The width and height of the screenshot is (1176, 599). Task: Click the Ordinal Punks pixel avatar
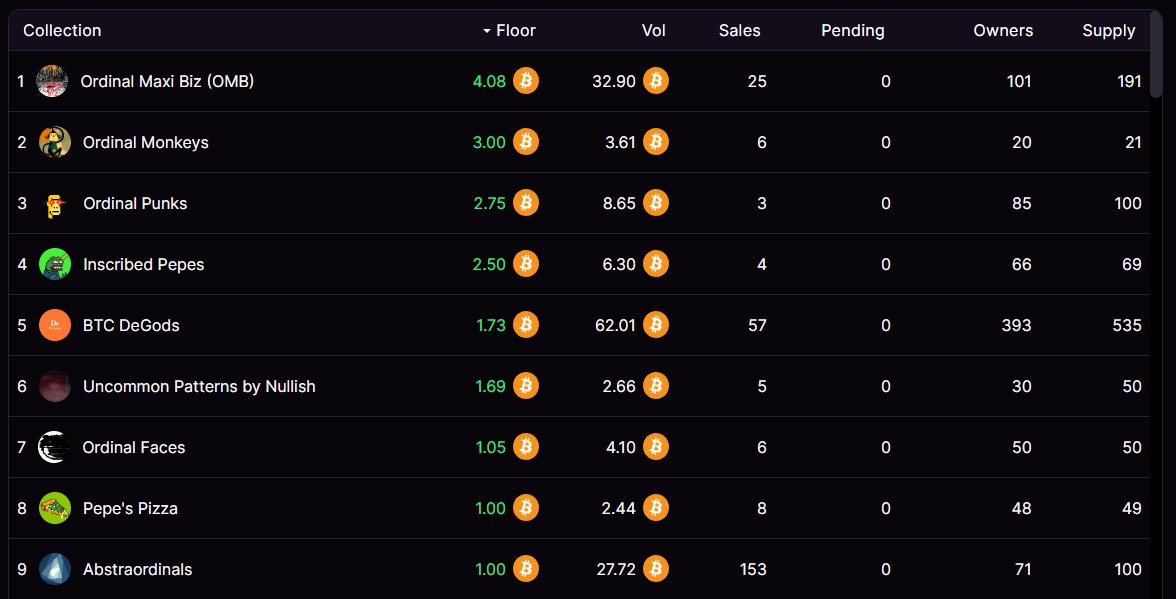coord(55,203)
